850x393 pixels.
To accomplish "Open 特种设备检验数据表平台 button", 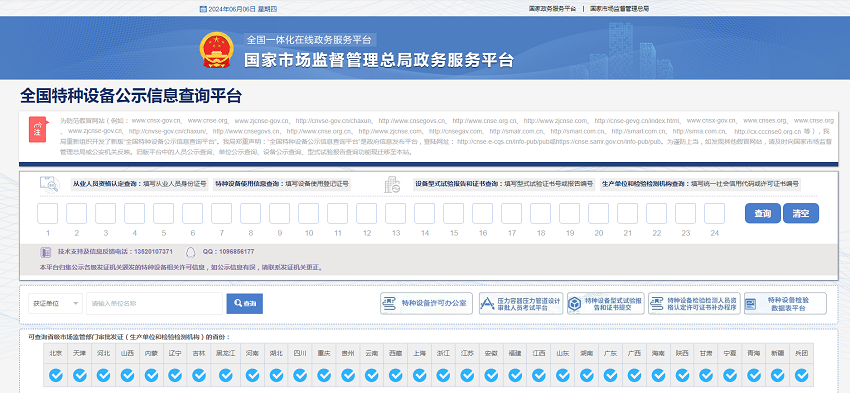I will (785, 303).
